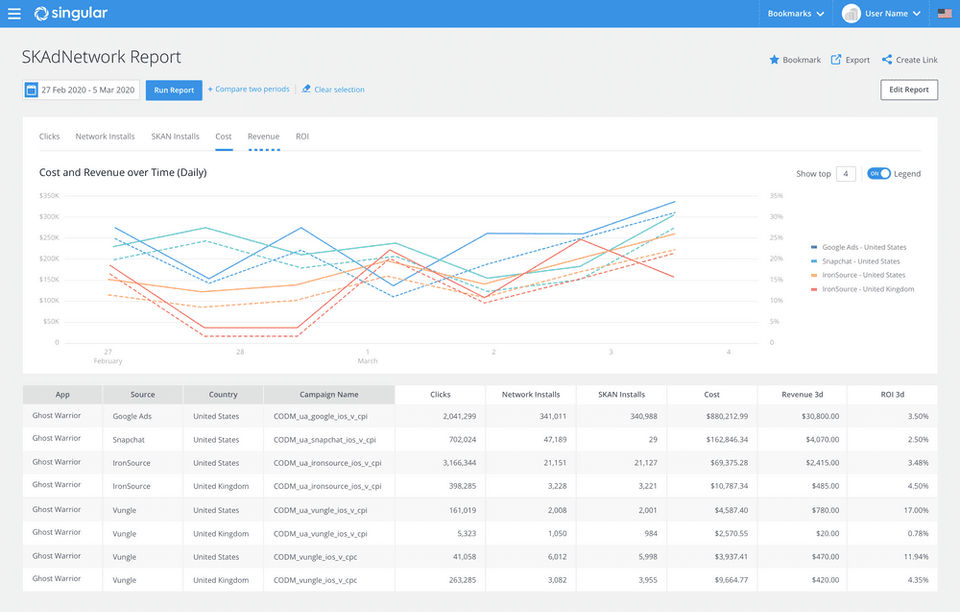Expand the User Name dropdown
Screen dimensions: 960x612
pos(893,13)
